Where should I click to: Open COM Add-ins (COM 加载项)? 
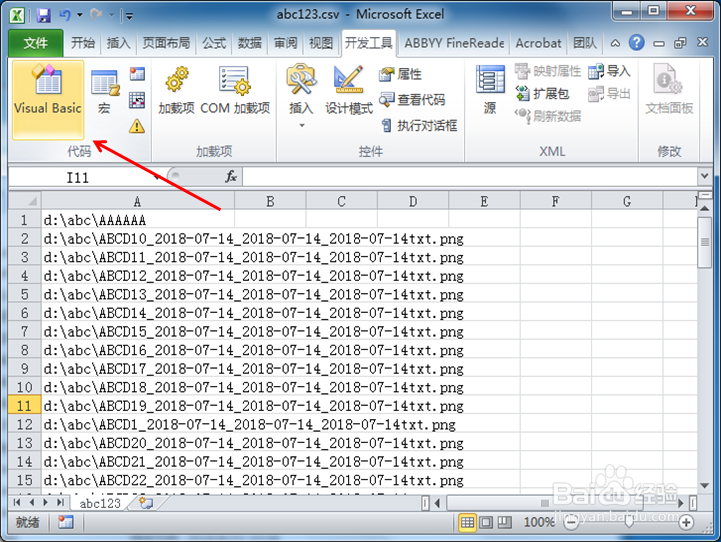(235, 90)
